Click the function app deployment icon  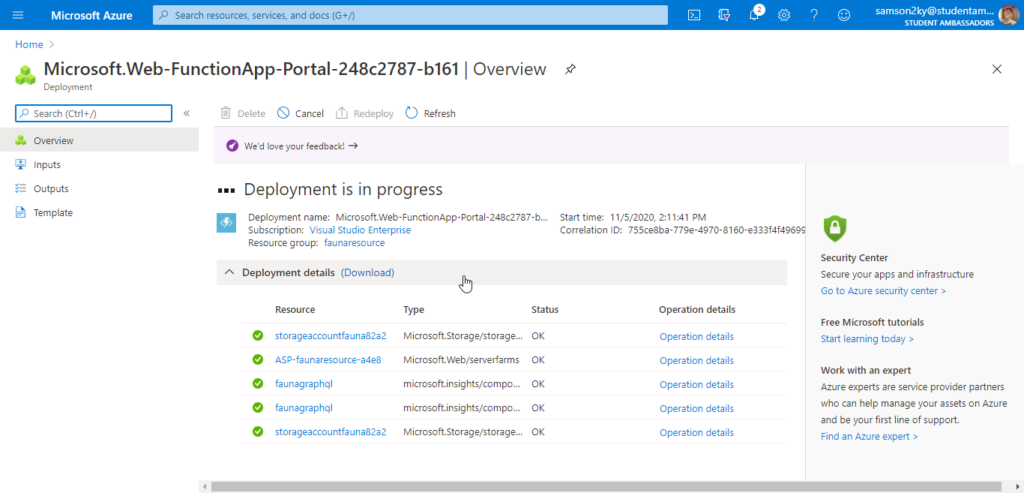[x=226, y=223]
